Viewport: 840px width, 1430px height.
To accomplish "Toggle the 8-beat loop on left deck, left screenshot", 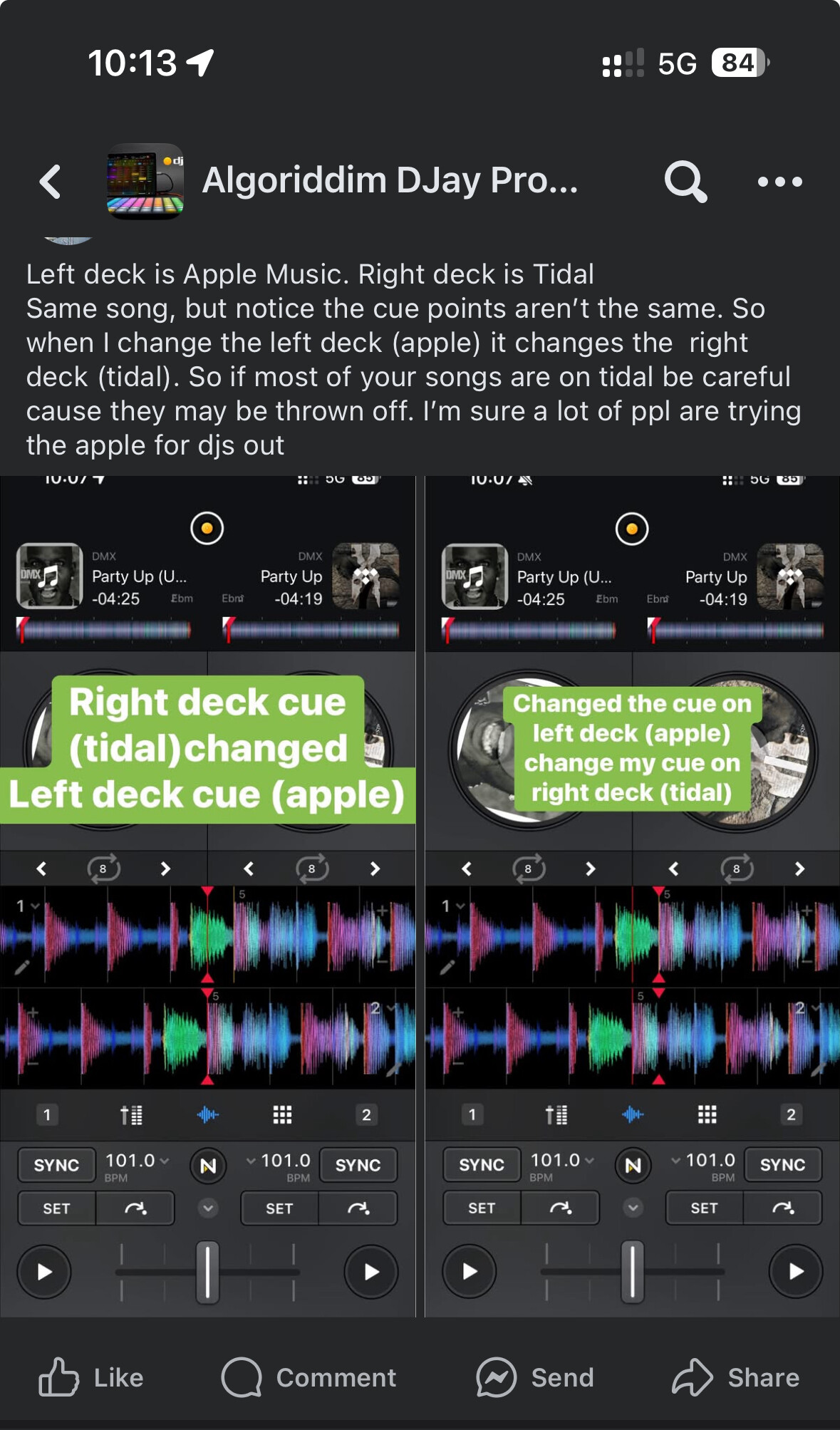I will point(103,869).
